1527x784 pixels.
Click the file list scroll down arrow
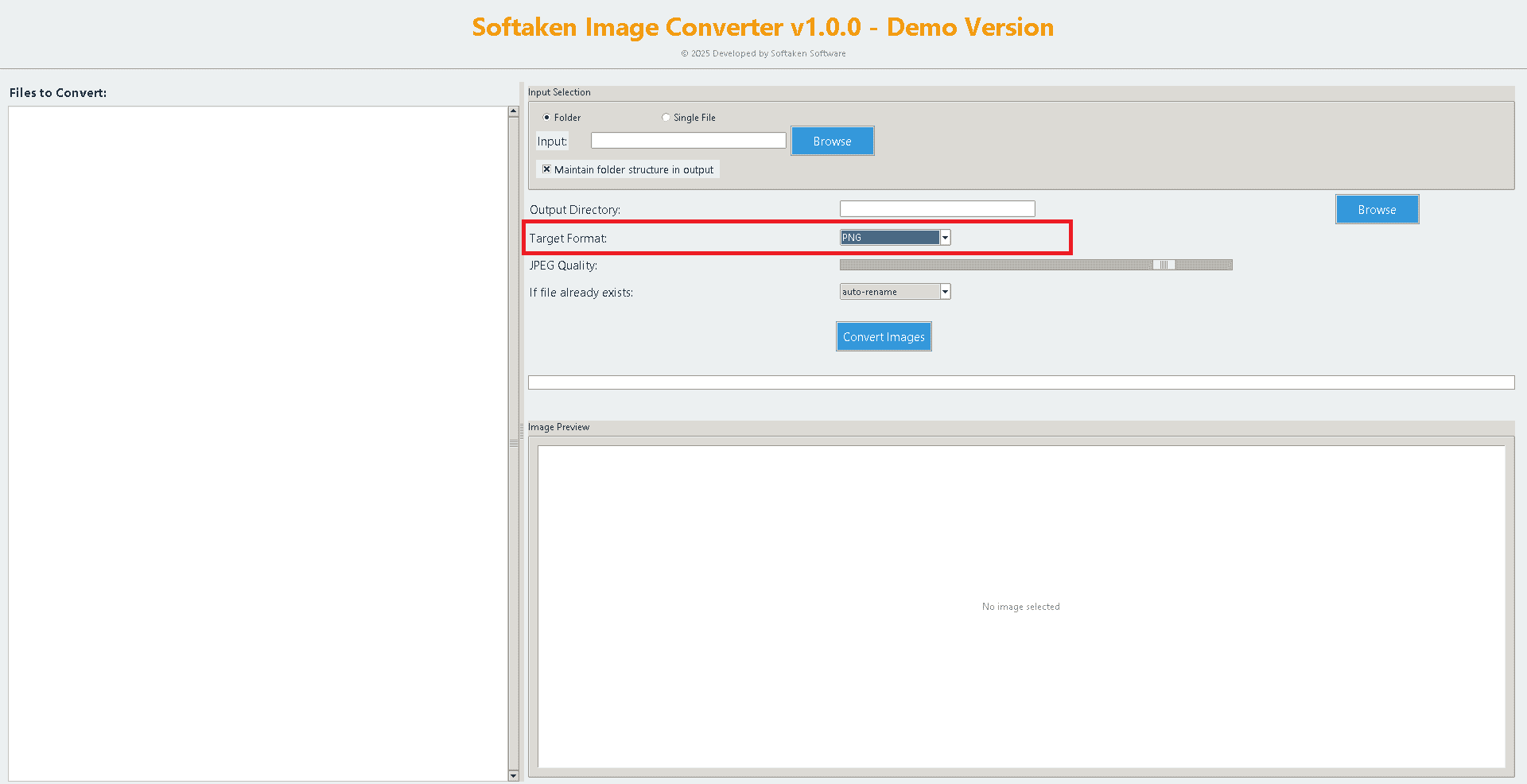[x=513, y=775]
